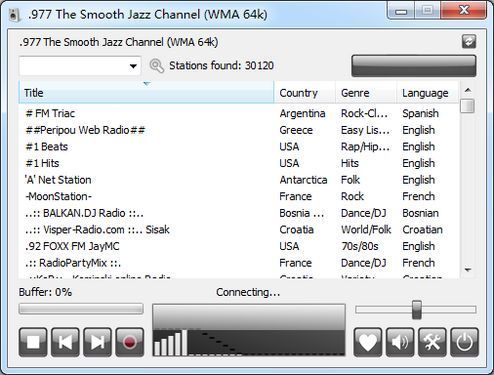Click the 'Folk' genre cell
Image resolution: width=494 pixels, height=375 pixels.
pos(350,180)
